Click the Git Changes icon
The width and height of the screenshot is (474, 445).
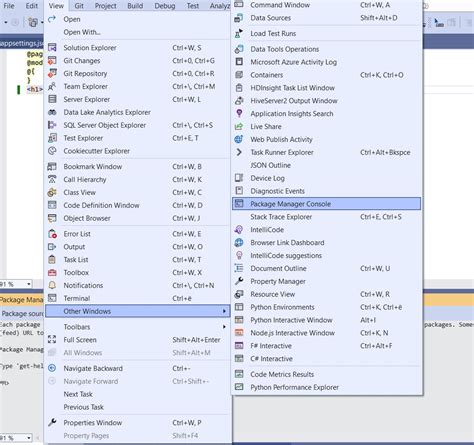[52, 61]
